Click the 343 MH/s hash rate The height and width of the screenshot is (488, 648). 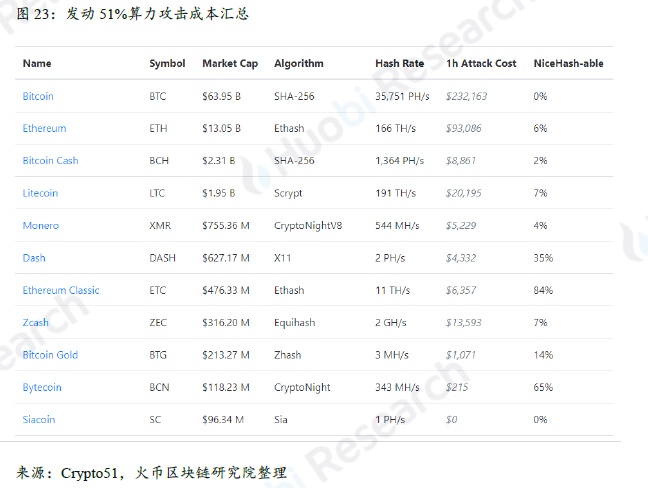coord(397,387)
